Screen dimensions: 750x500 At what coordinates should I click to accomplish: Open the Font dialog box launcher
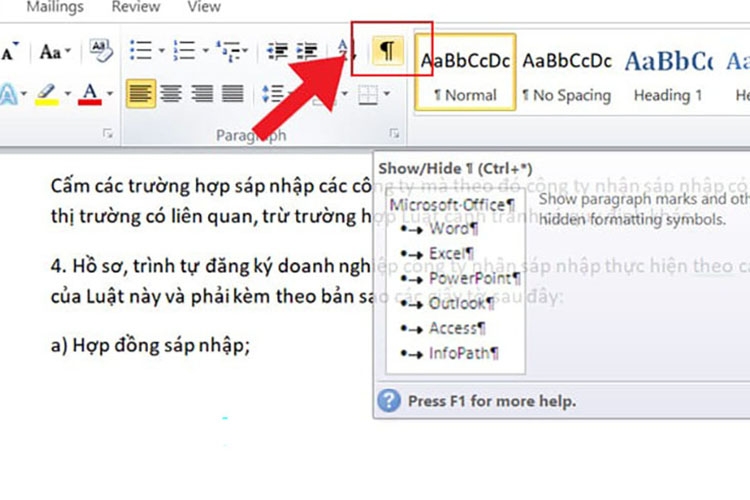(108, 133)
